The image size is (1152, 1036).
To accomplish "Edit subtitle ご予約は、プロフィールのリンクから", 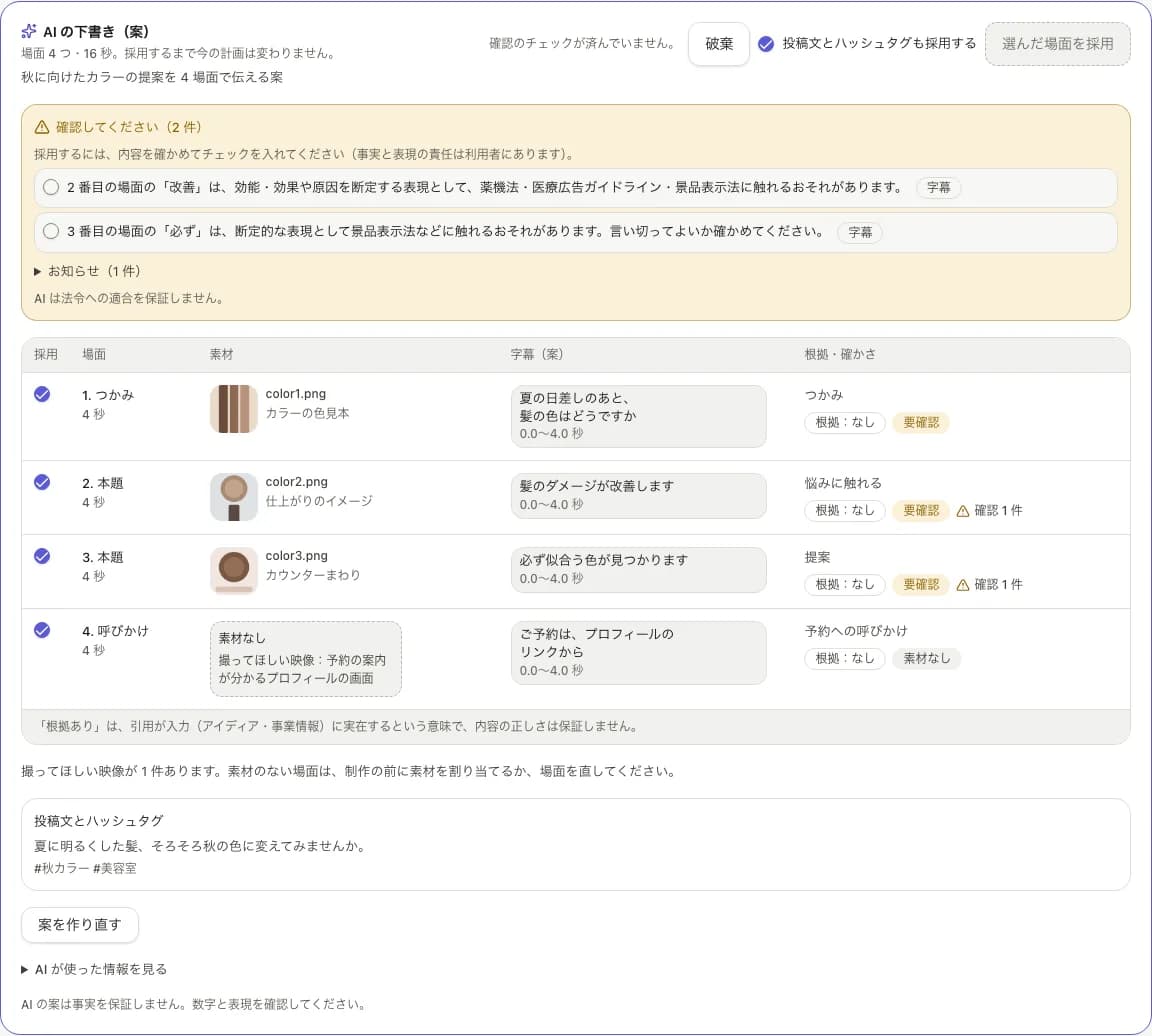I will point(638,652).
